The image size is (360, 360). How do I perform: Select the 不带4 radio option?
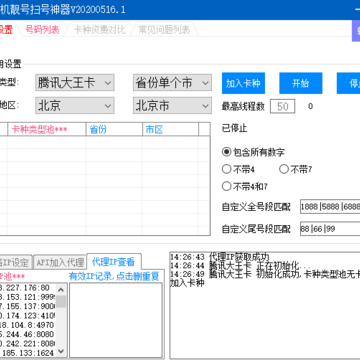click(238, 169)
